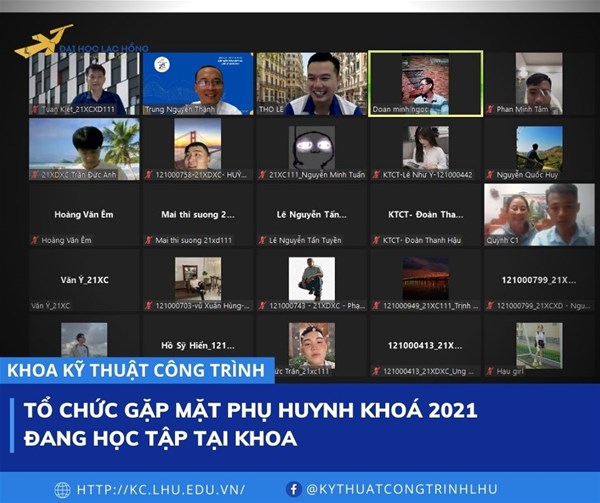
Task: Select the Hồ Sỹ Hiển participant tile
Action: 197,345
